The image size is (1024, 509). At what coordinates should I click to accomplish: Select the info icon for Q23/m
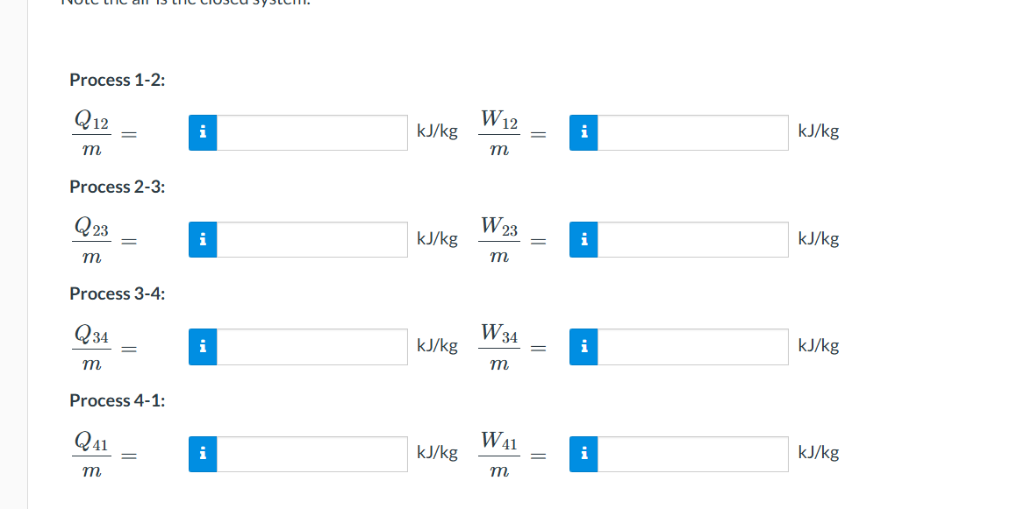tap(202, 239)
